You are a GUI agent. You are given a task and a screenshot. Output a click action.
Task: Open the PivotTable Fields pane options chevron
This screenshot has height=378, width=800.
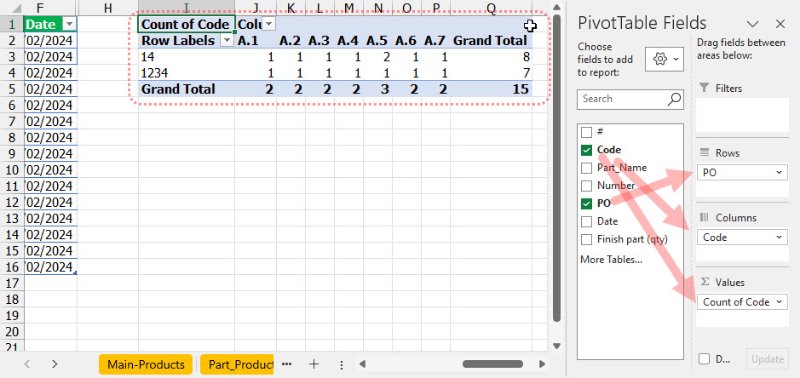coord(753,23)
